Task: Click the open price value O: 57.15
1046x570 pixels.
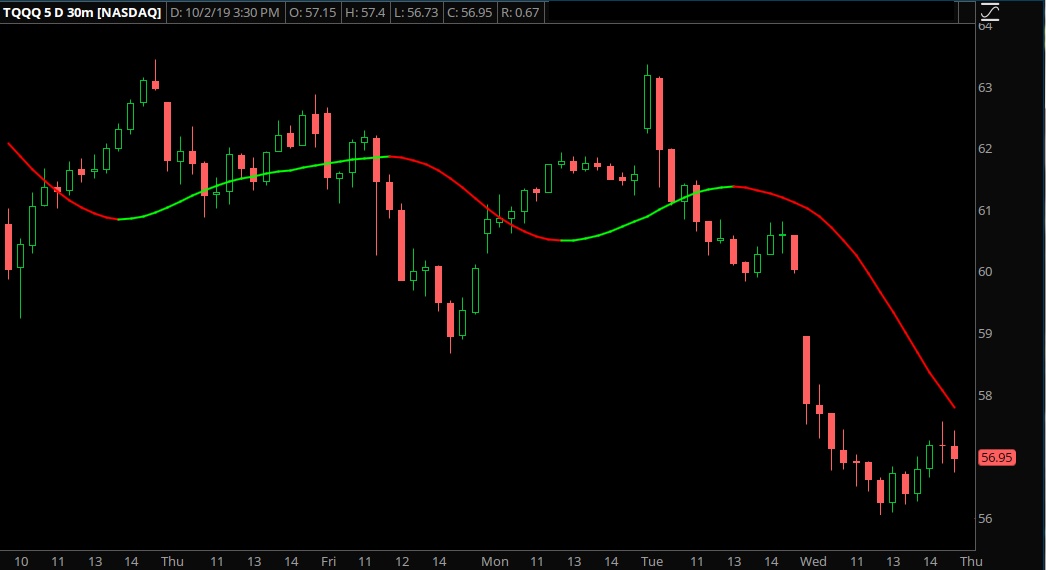Action: [315, 12]
